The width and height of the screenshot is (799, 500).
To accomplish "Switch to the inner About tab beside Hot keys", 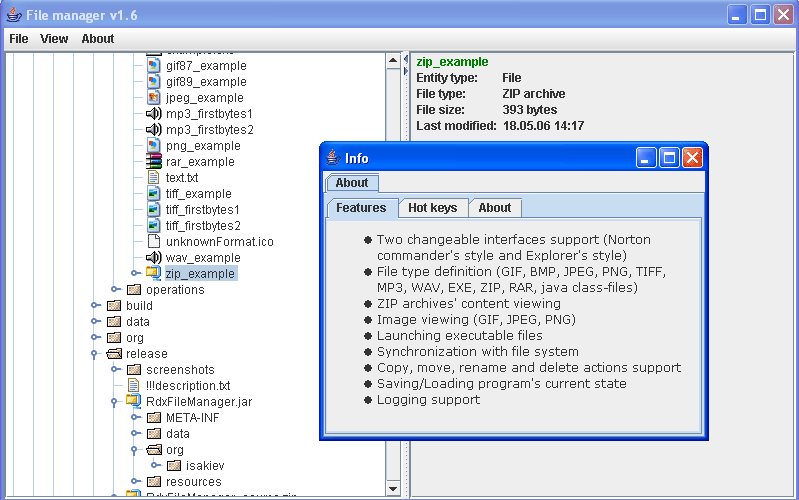I will click(x=495, y=207).
